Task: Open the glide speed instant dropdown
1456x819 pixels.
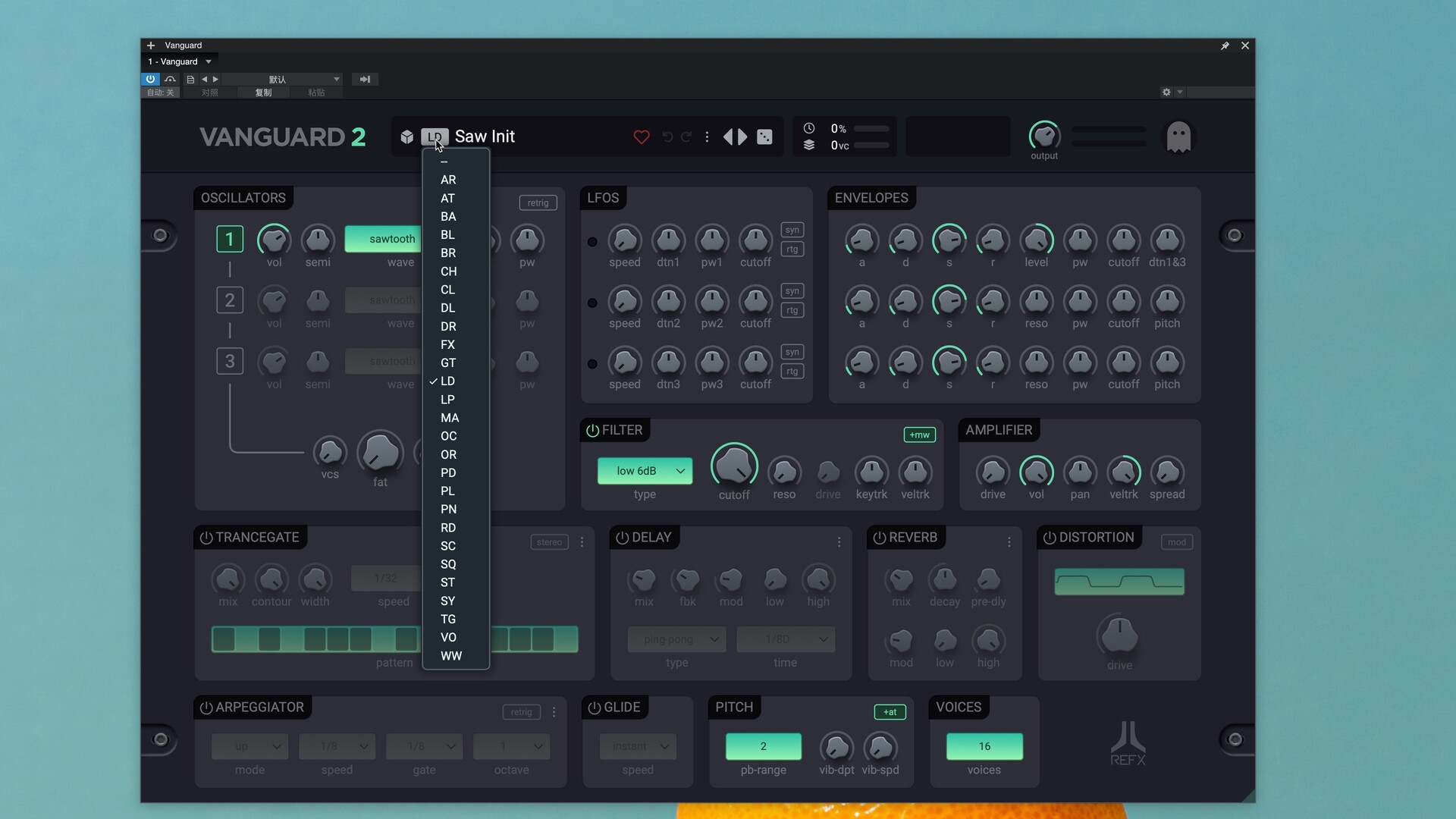Action: click(638, 746)
